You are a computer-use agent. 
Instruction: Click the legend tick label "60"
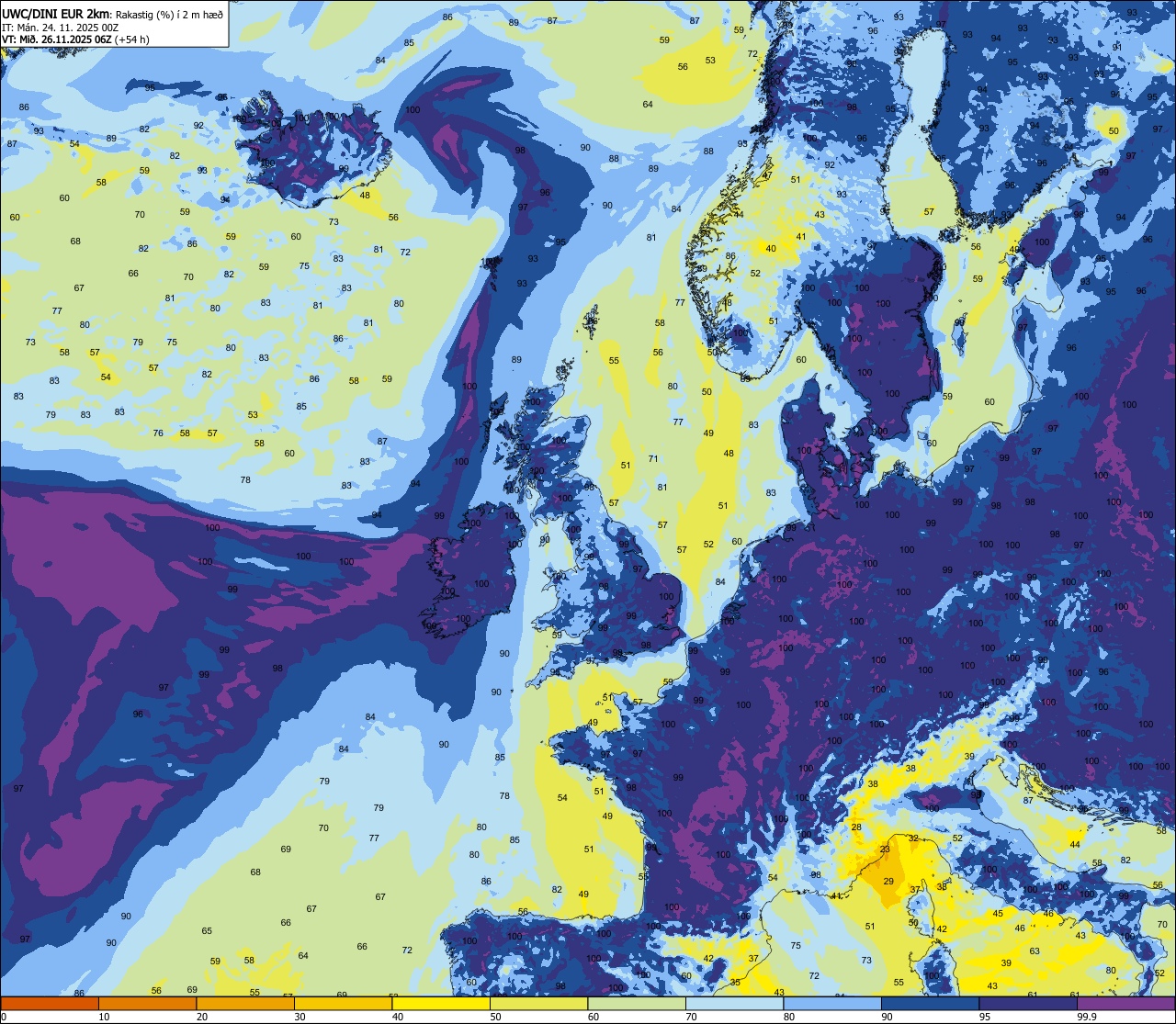594,1017
